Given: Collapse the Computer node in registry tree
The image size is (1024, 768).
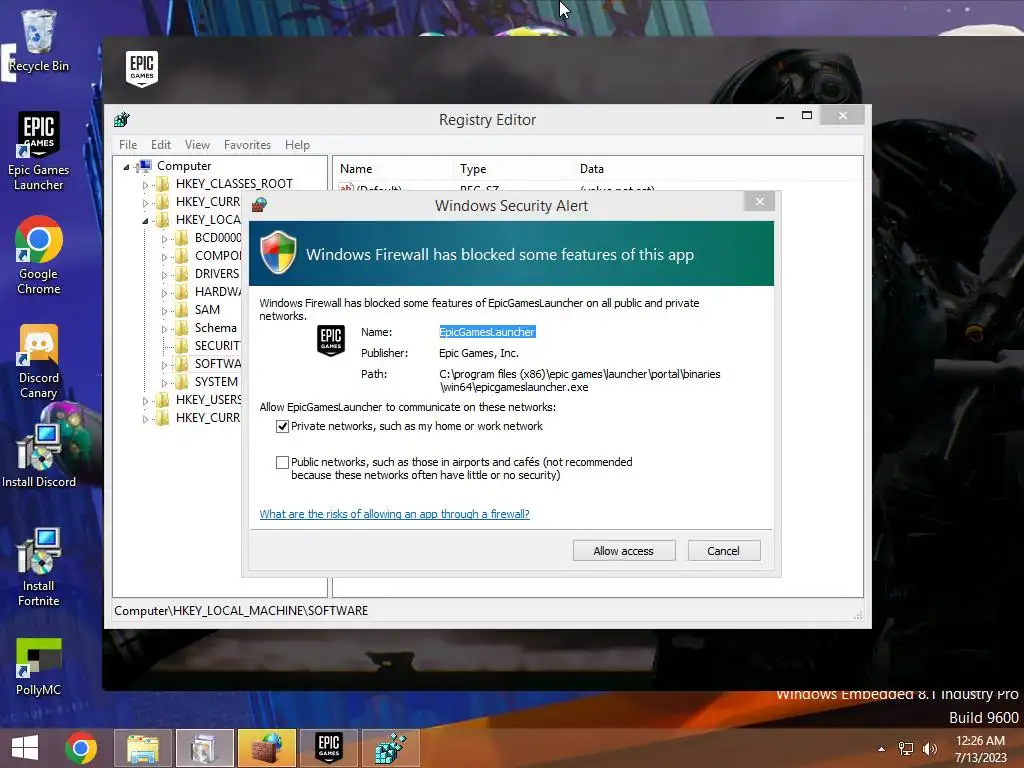Looking at the screenshot, I should click(x=126, y=167).
